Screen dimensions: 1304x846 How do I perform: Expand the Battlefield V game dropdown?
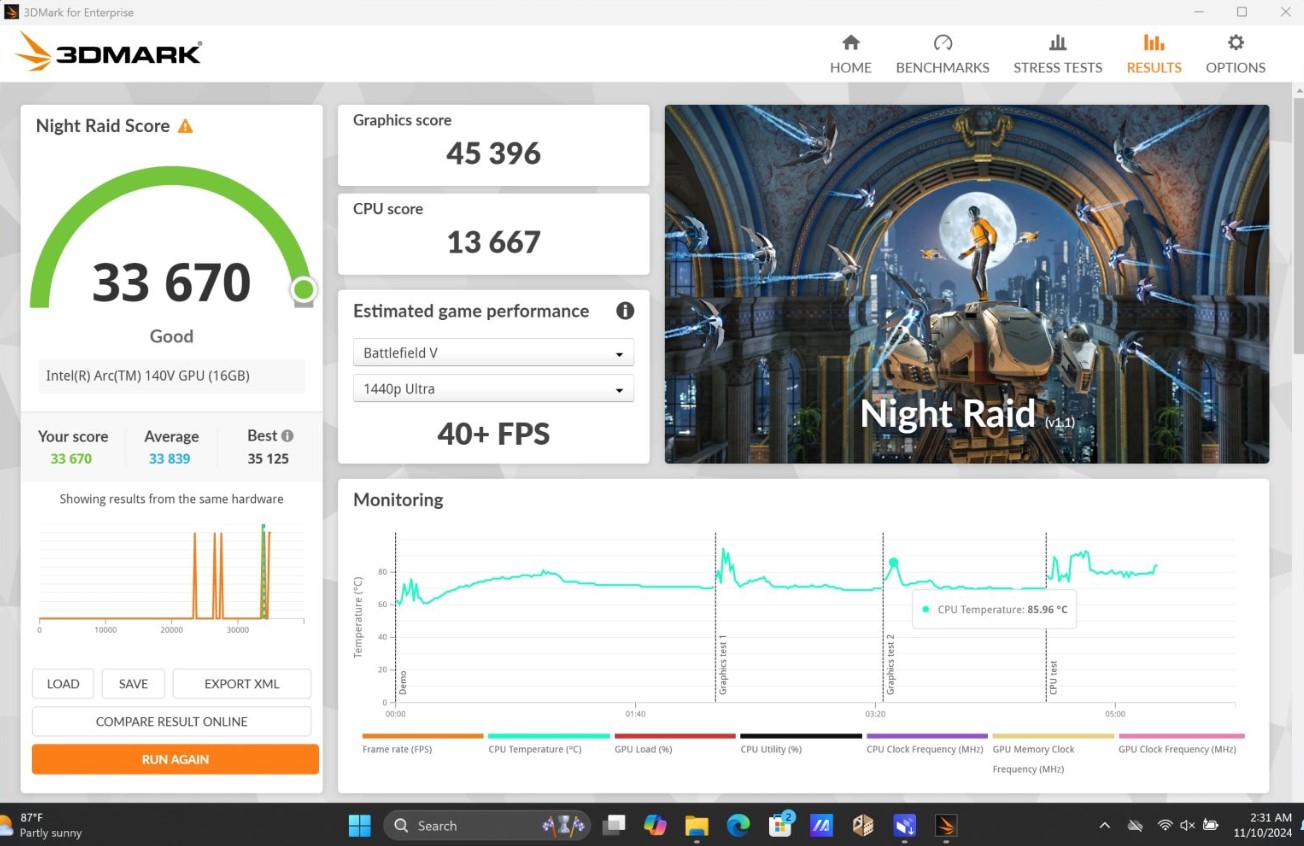[x=493, y=353]
